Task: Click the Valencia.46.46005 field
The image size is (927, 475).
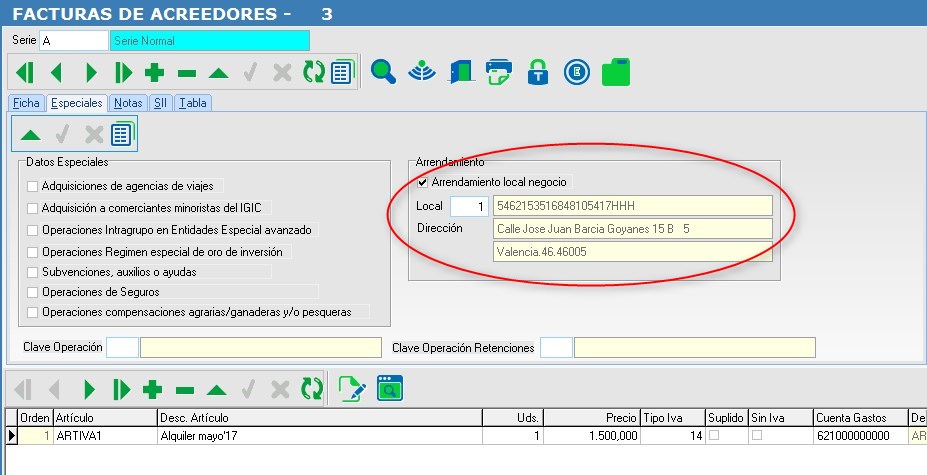Action: 633,251
